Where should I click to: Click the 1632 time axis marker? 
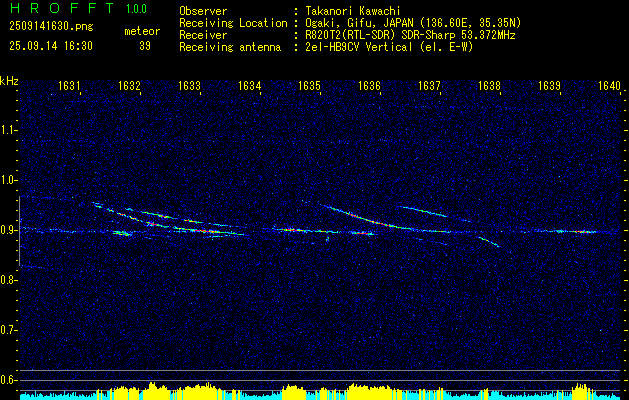pos(129,85)
